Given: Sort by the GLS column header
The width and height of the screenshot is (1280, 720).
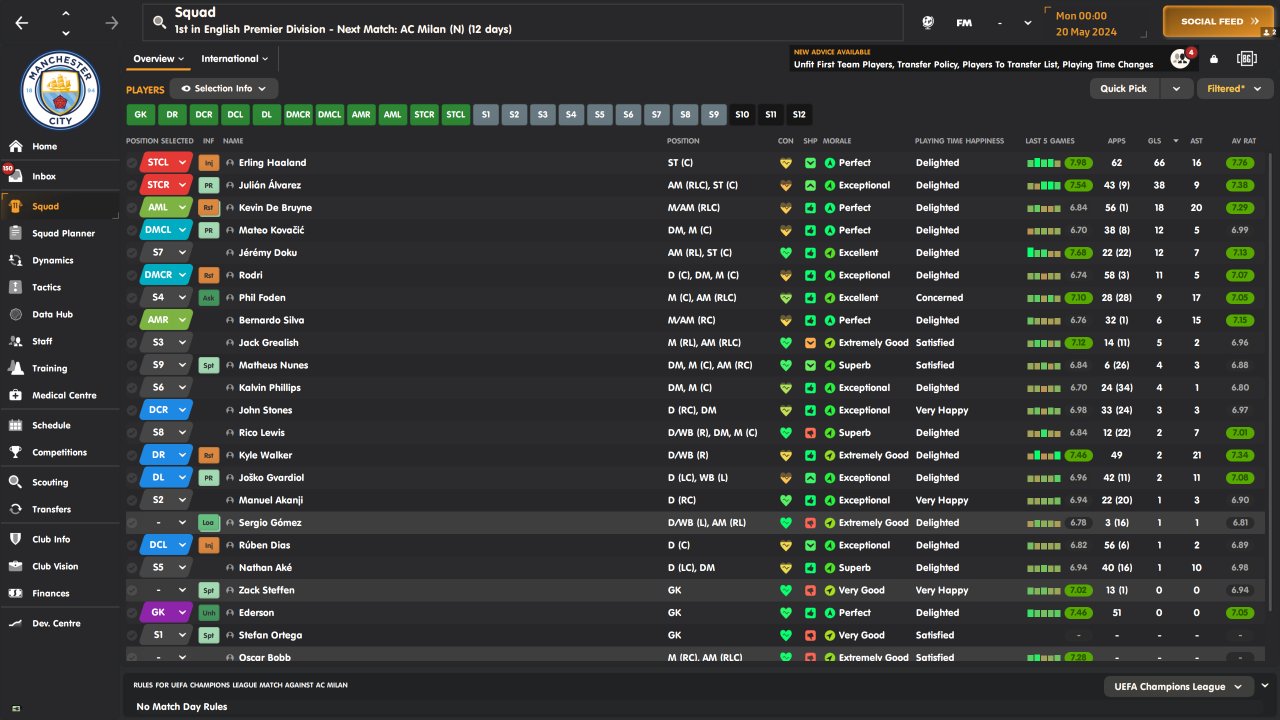Looking at the screenshot, I should tap(1159, 141).
